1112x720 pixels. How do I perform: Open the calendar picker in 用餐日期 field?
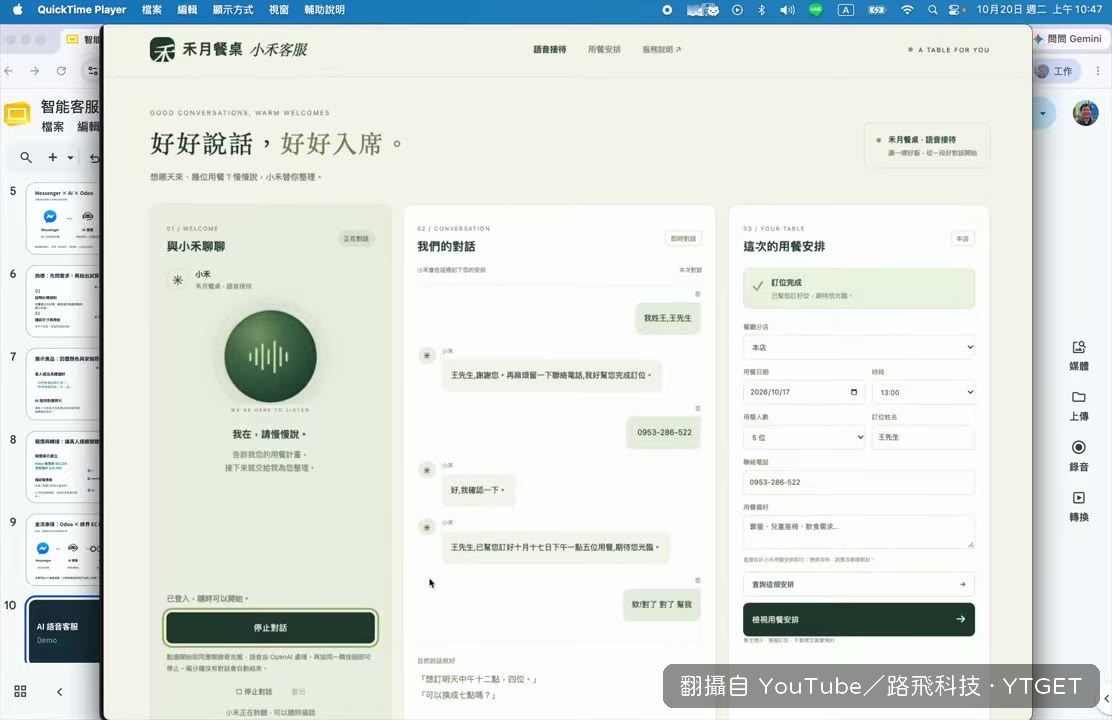pyautogui.click(x=854, y=392)
